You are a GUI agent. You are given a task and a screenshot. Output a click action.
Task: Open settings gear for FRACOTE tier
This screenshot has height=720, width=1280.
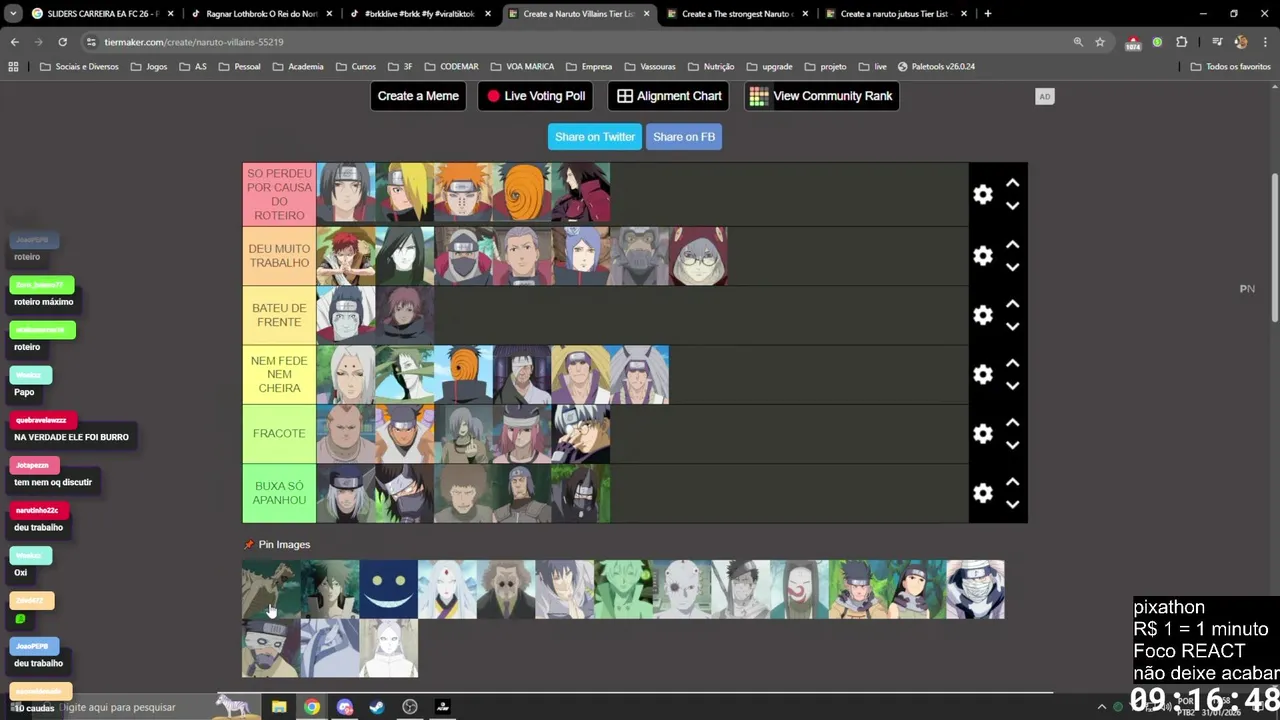[983, 433]
